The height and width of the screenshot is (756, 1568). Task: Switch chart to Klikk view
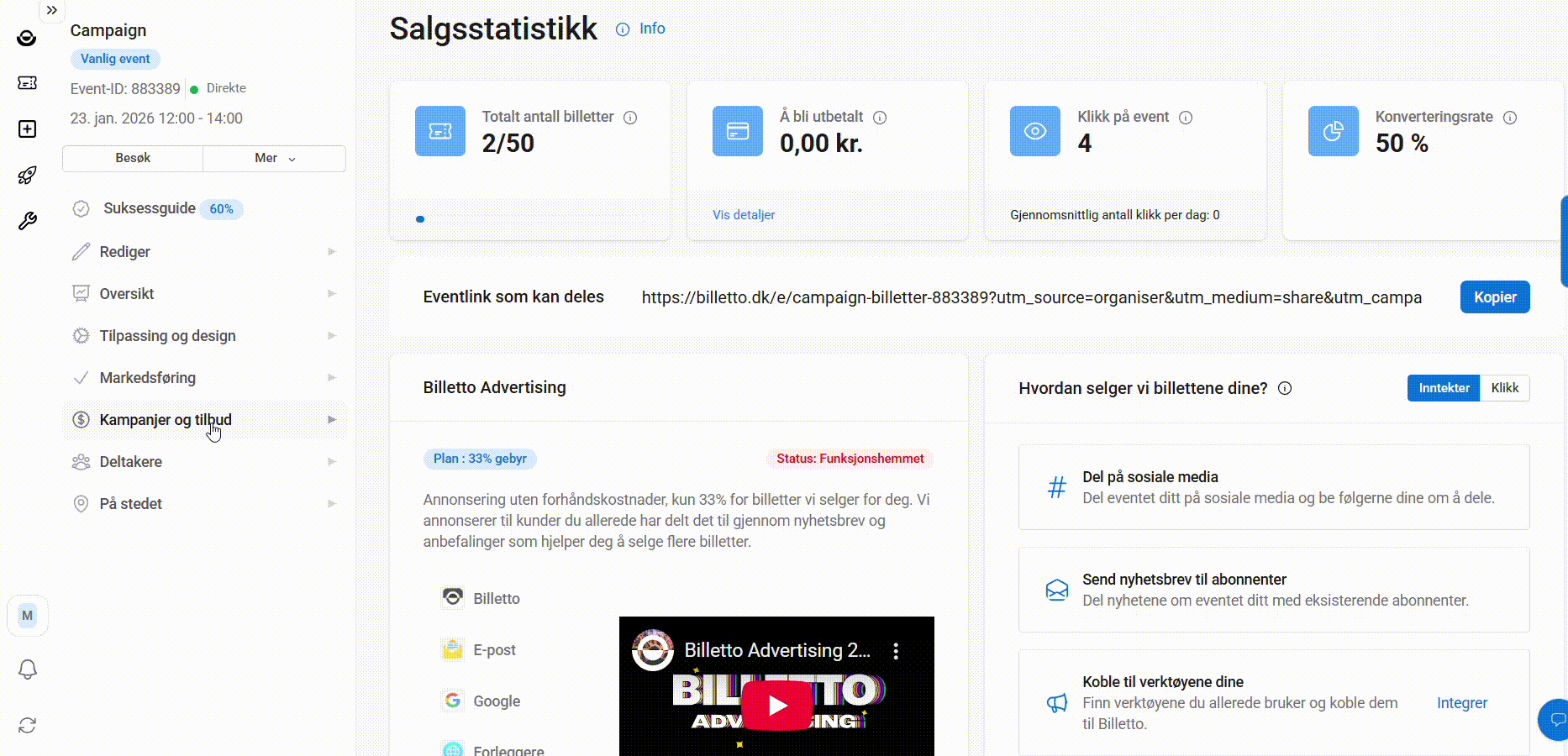[1504, 388]
